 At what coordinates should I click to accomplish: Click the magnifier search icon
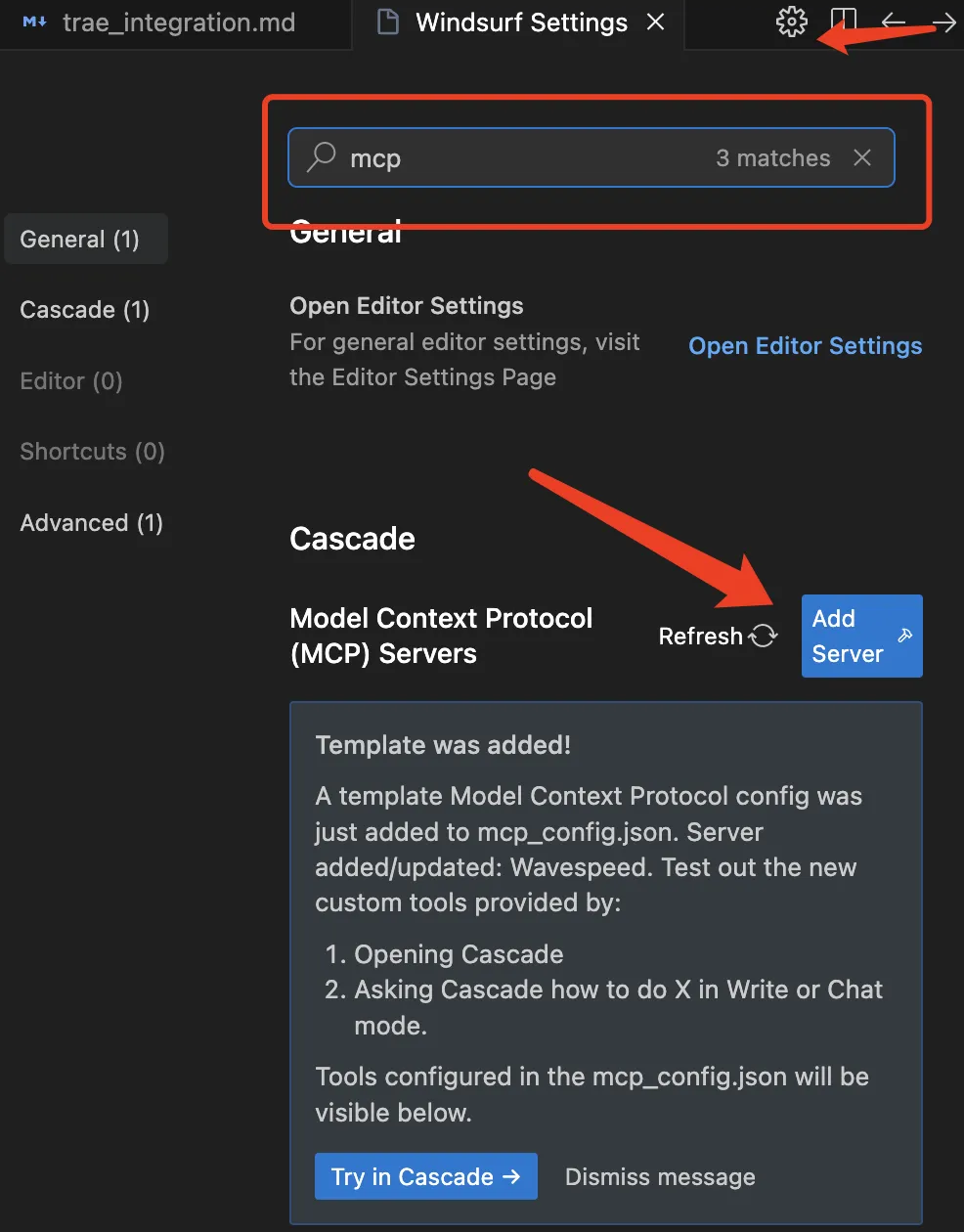click(x=321, y=157)
